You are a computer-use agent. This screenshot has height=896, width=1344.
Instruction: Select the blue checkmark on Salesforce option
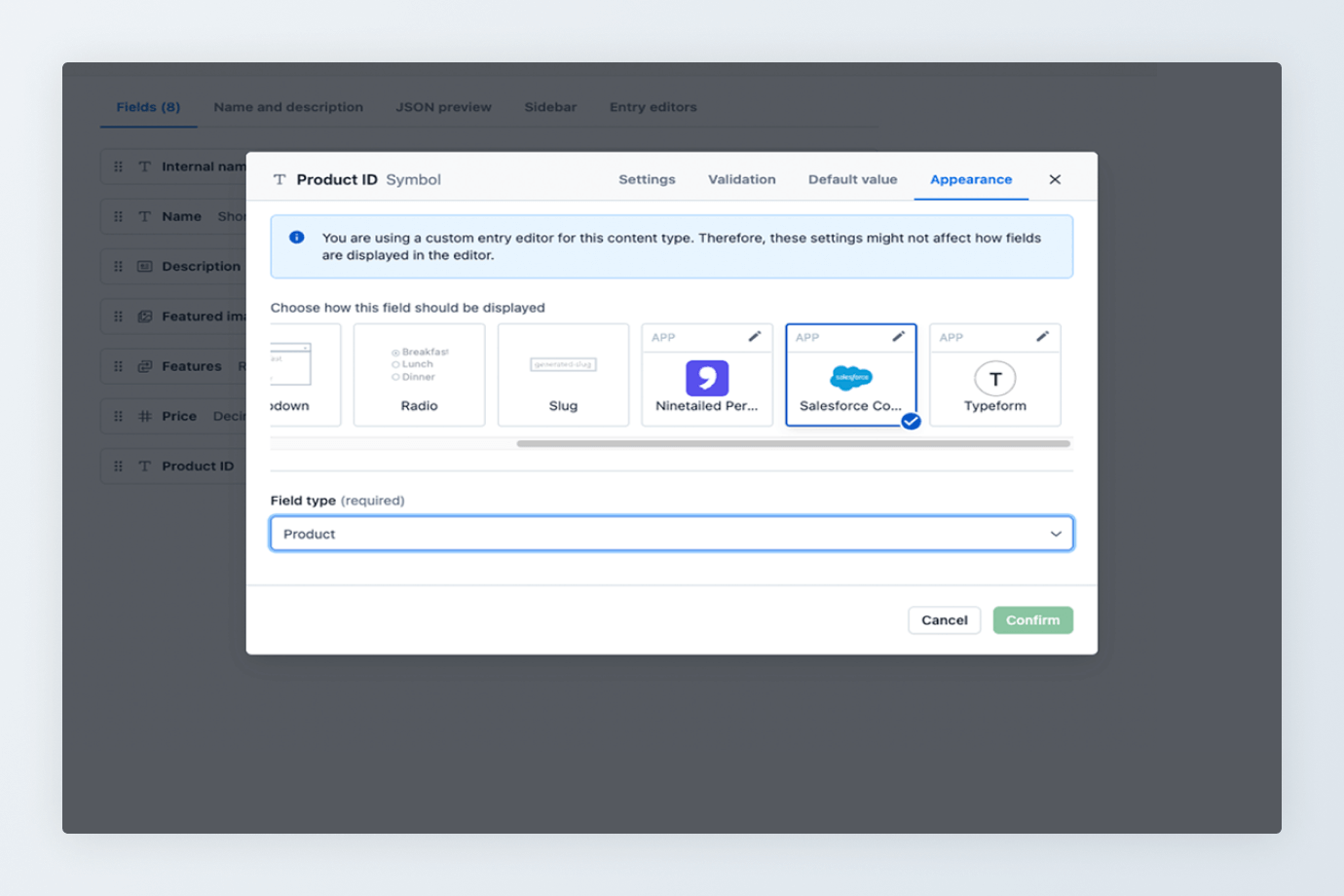[x=911, y=421]
